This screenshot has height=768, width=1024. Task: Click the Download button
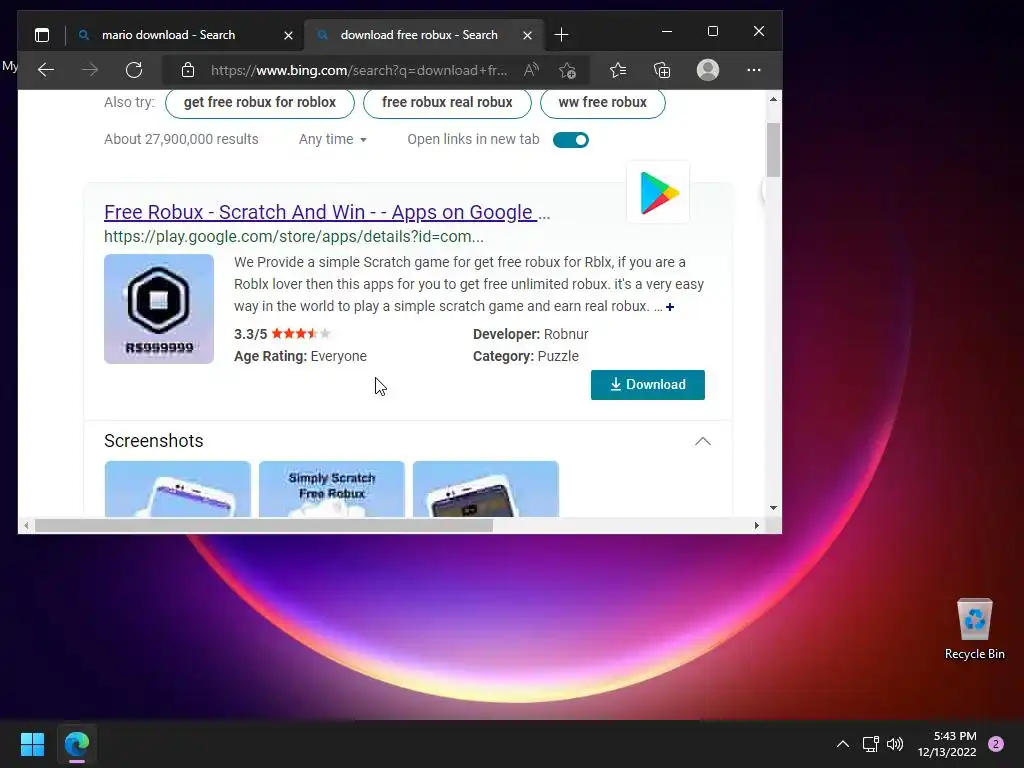(x=648, y=385)
